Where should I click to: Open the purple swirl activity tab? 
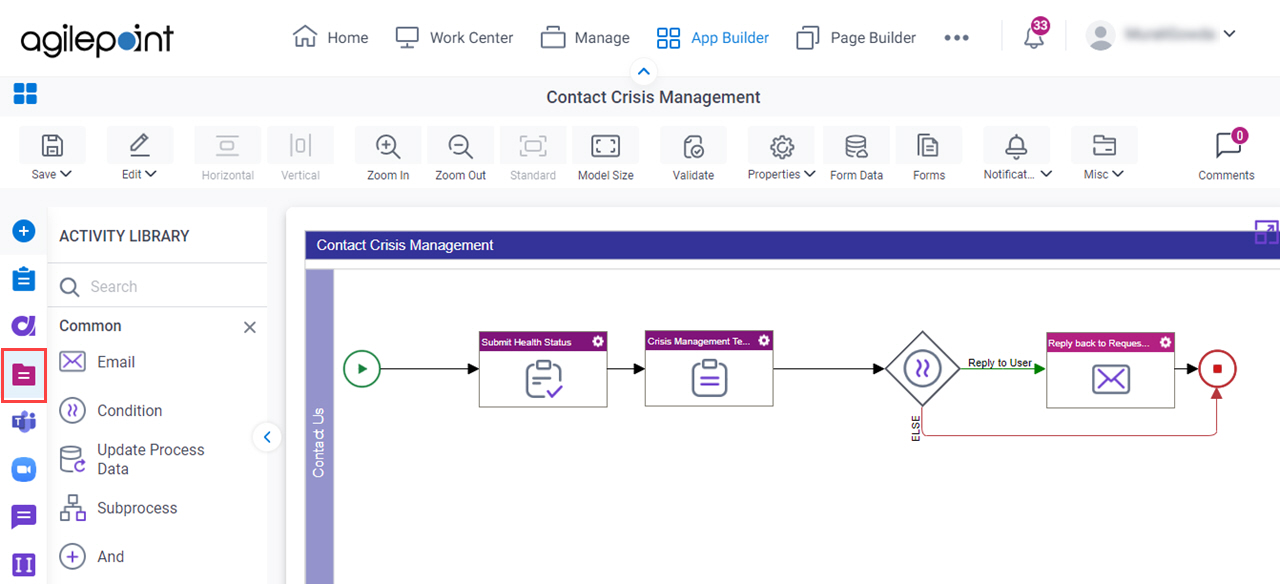point(24,326)
